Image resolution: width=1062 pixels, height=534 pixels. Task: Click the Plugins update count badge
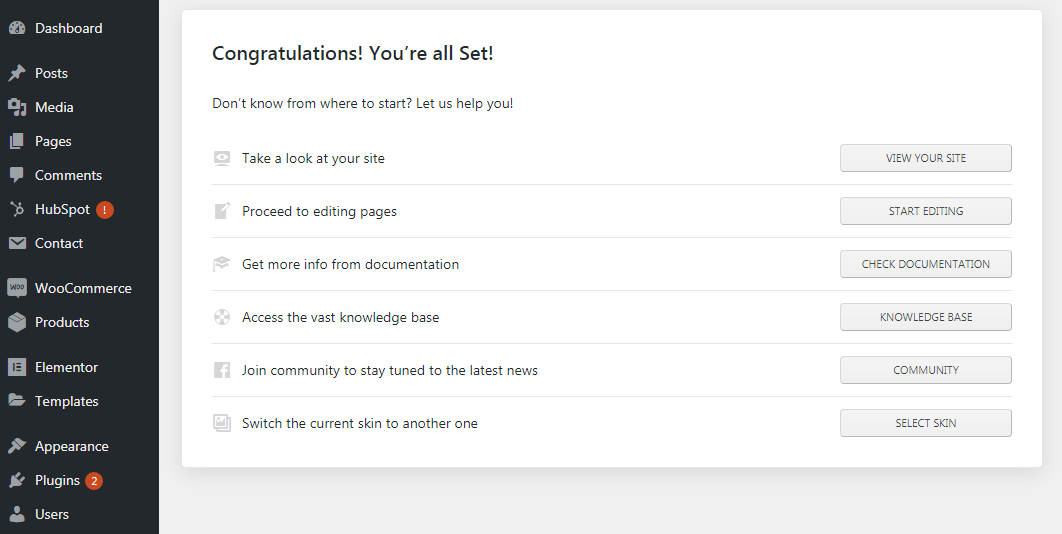(x=94, y=481)
